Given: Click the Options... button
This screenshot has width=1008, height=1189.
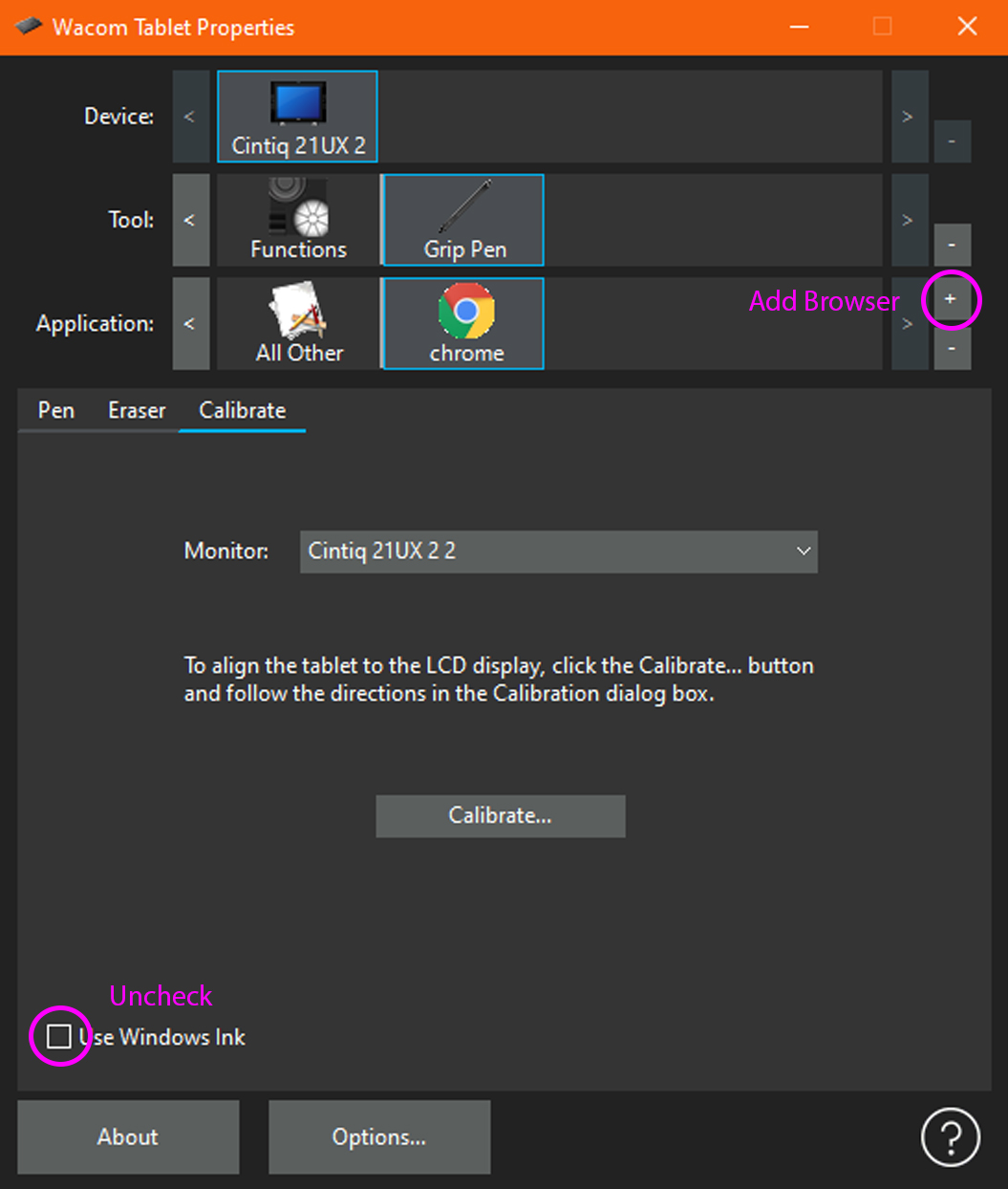Looking at the screenshot, I should pos(379,1136).
